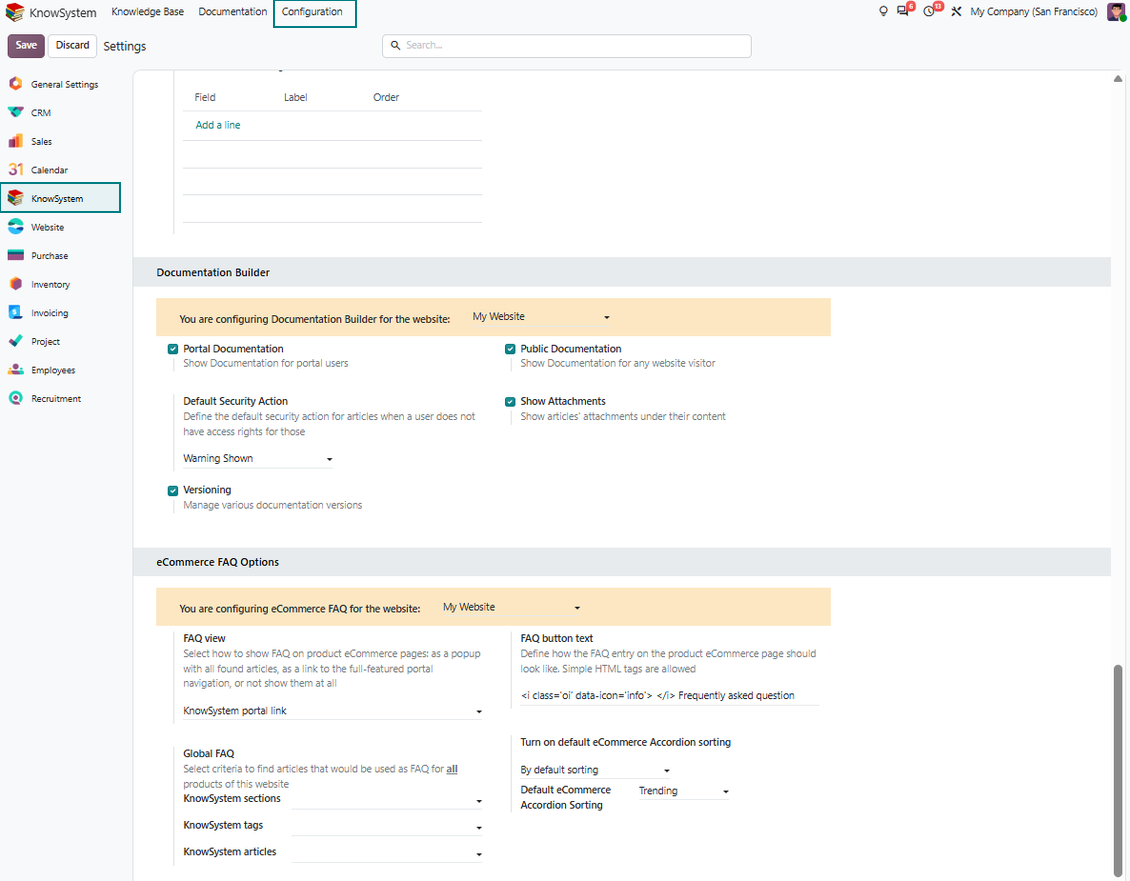The width and height of the screenshot is (1130, 881).
Task: Click the debug tools wrench icon
Action: click(956, 12)
